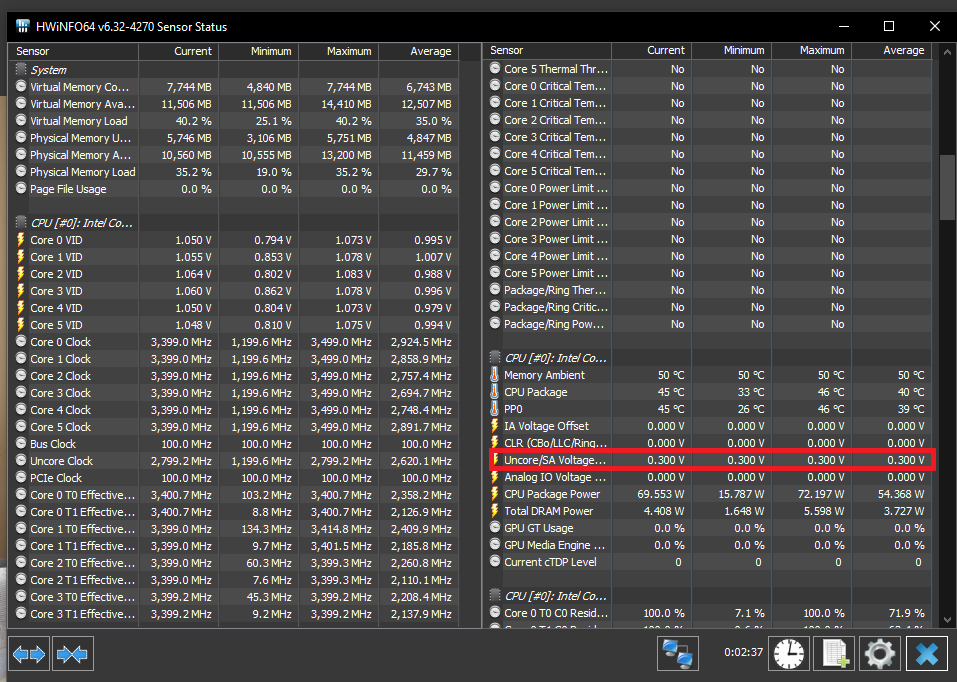
Task: Click the thermometer icon beside Memory Ambient
Action: point(494,374)
